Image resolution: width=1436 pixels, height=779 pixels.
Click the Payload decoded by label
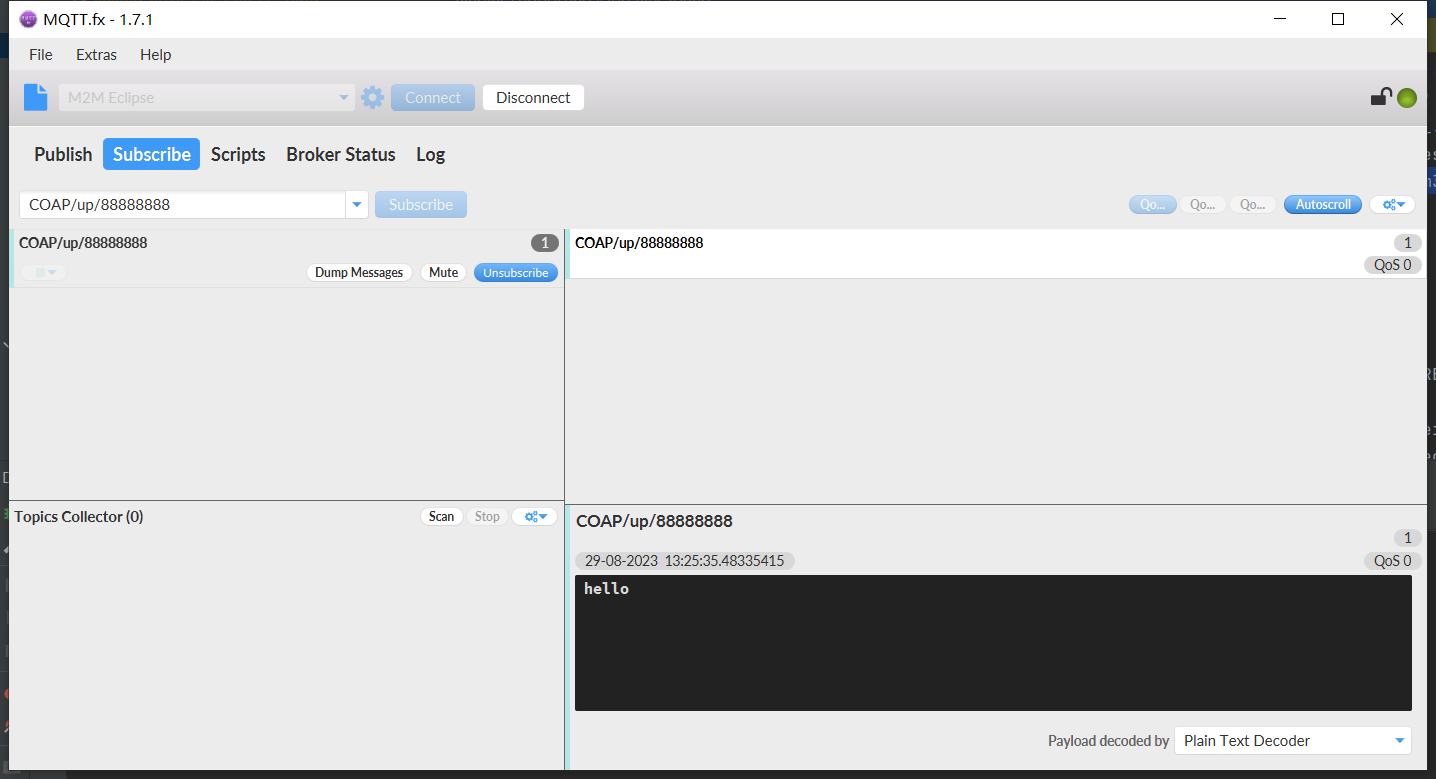click(x=1108, y=741)
